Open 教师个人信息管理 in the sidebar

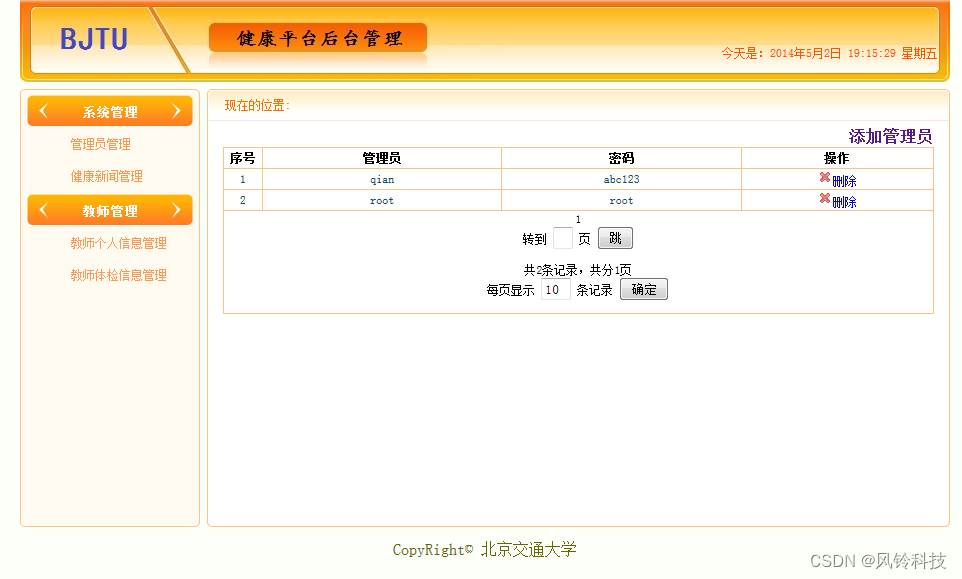click(118, 243)
